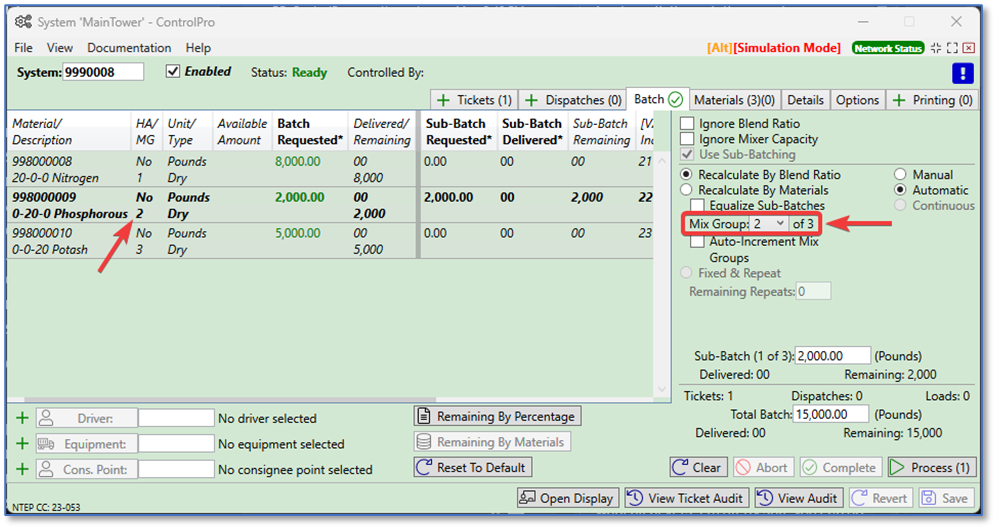Click the blue exclamation alert icon

[x=962, y=73]
